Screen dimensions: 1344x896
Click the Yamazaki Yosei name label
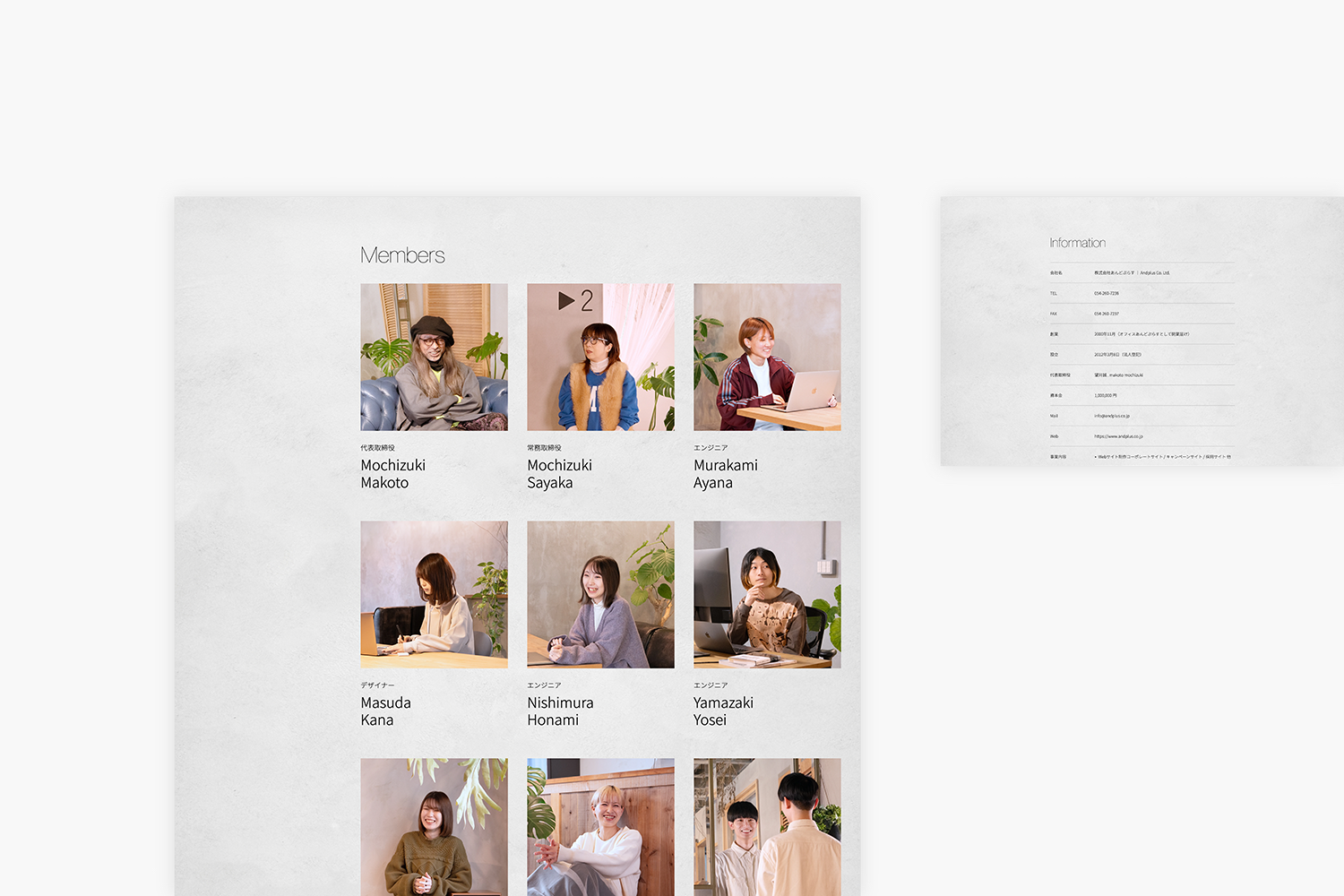(723, 711)
